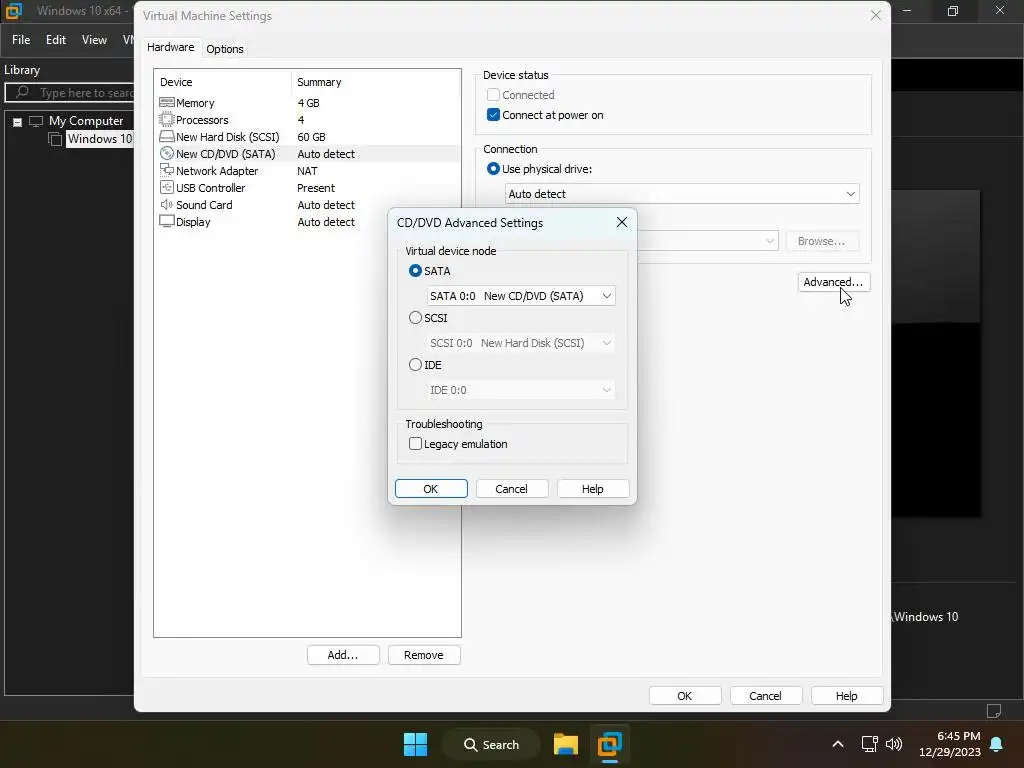The image size is (1024, 768).
Task: Click the Display monitor icon
Action: (167, 221)
